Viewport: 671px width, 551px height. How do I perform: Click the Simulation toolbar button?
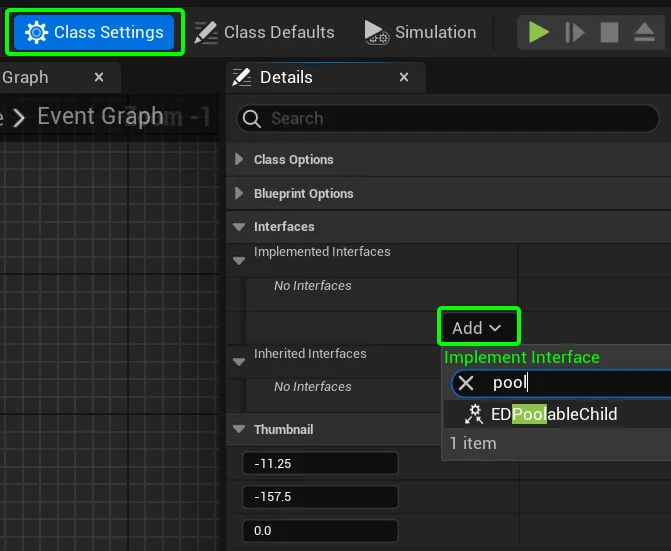point(420,32)
